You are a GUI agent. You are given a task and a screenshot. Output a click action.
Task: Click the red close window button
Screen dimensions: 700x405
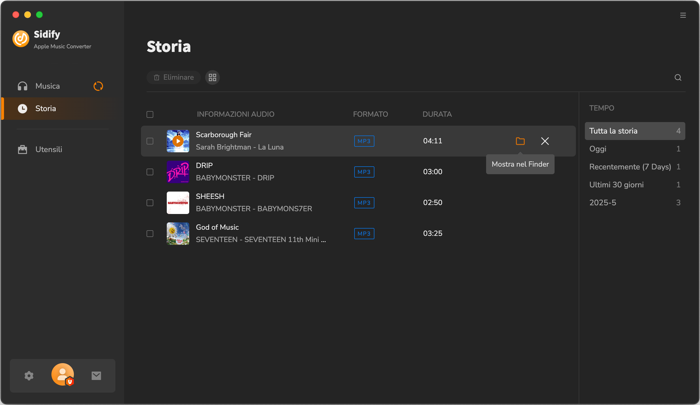pyautogui.click(x=16, y=15)
